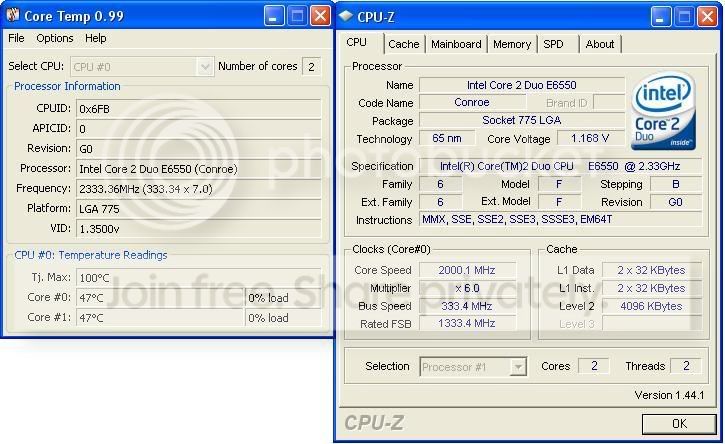Click the Bus Speed 333.4 MHz value
Screen dimensions: 725x444
tap(467, 306)
